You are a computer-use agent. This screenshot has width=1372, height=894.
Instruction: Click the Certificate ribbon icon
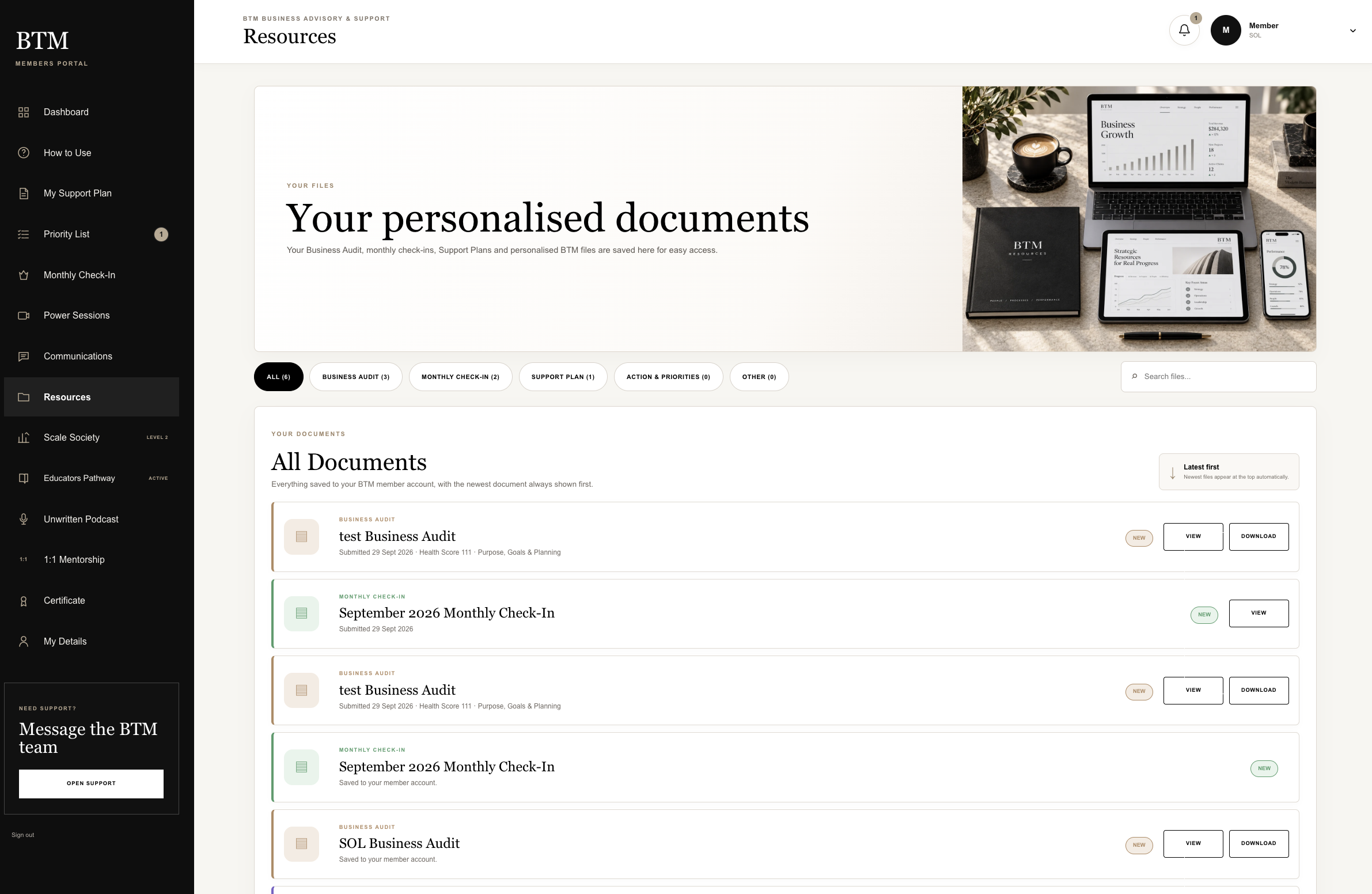24,601
